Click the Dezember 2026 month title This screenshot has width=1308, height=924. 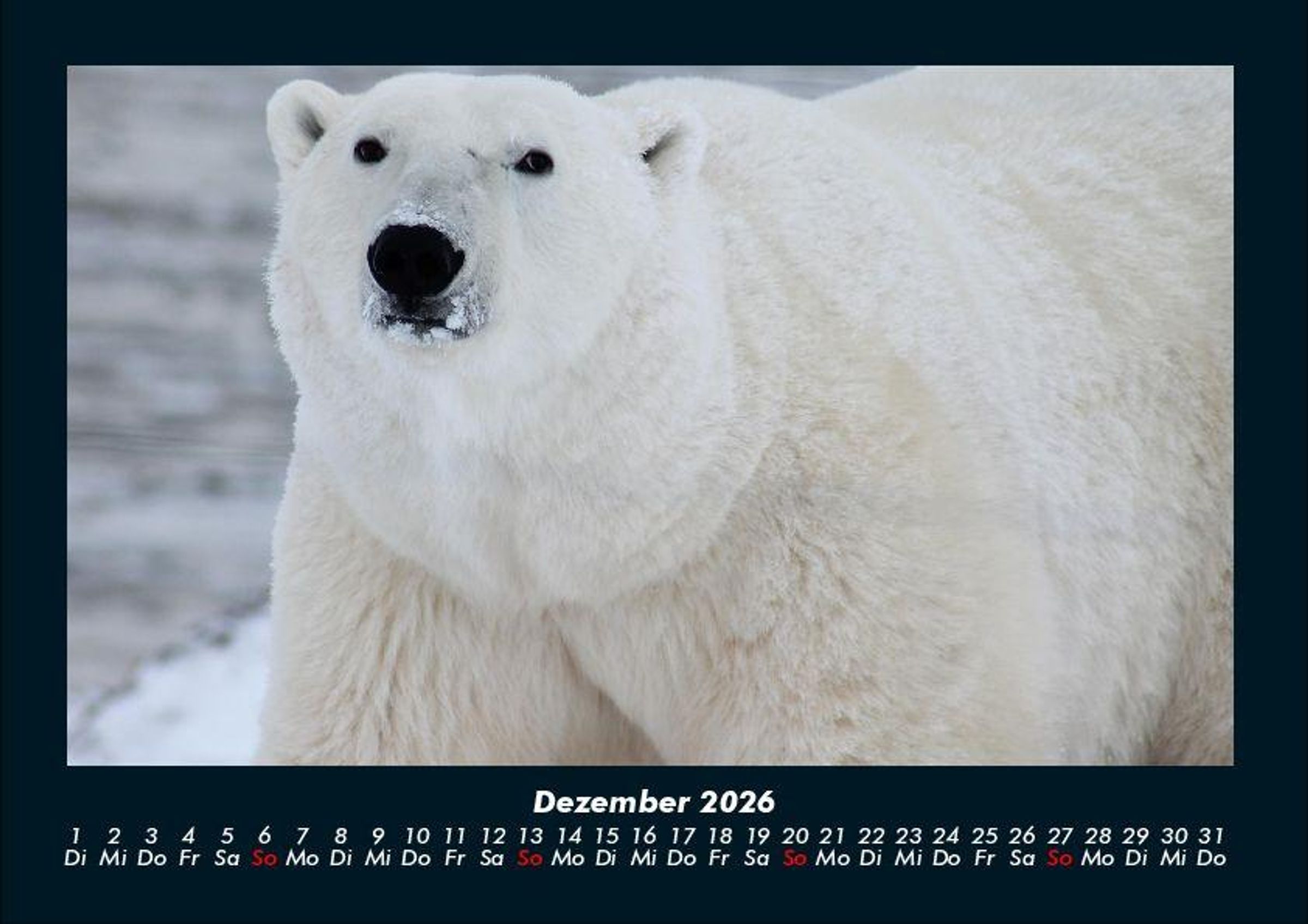(x=654, y=802)
